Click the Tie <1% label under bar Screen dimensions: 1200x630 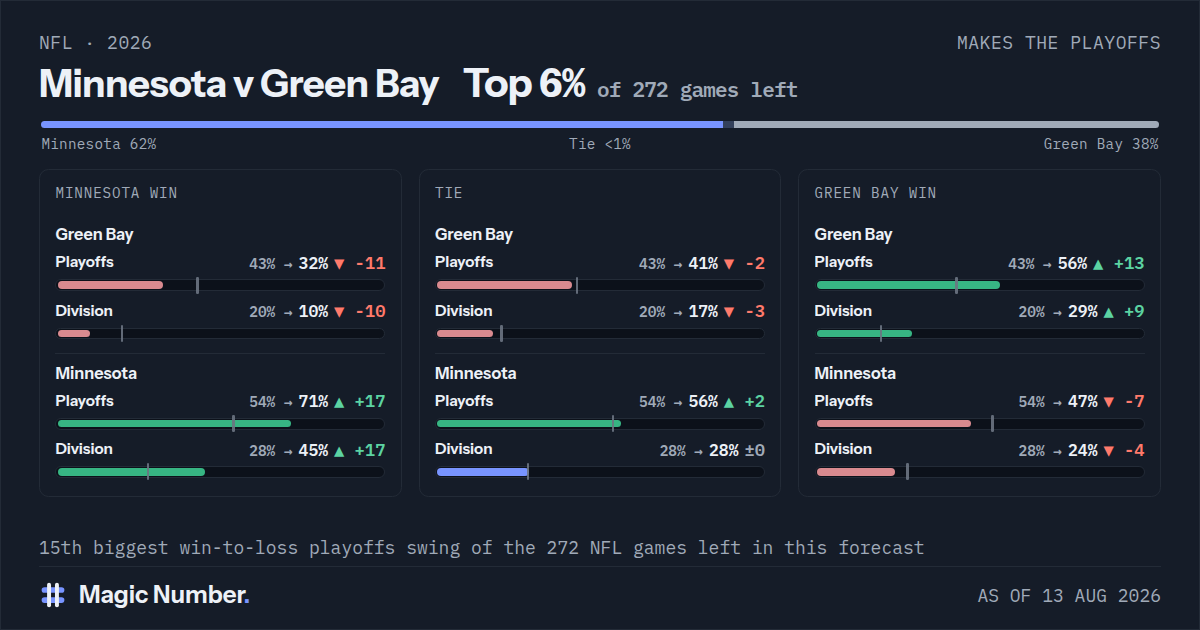[x=600, y=144]
